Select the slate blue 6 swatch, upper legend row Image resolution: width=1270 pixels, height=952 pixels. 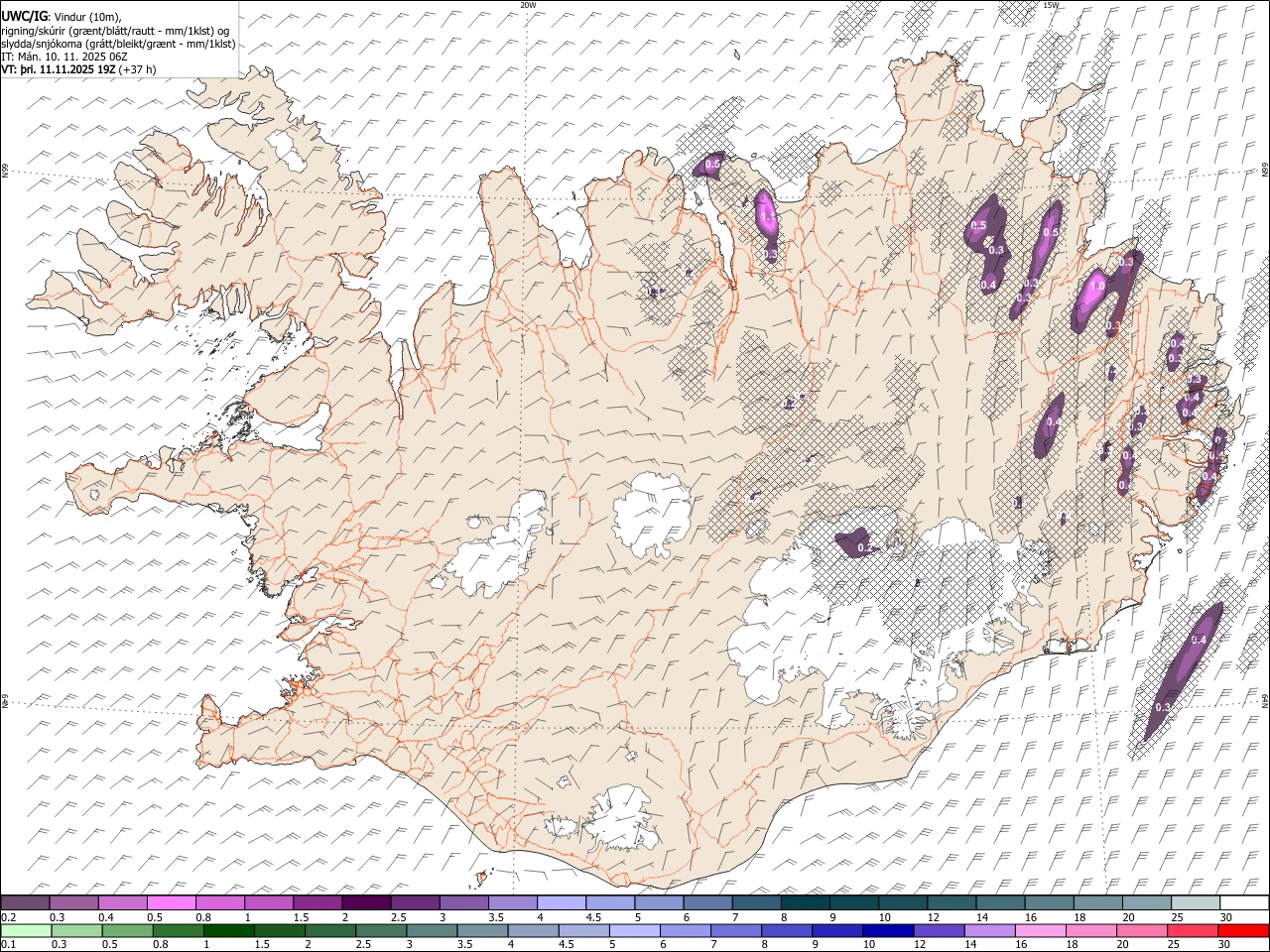[707, 902]
